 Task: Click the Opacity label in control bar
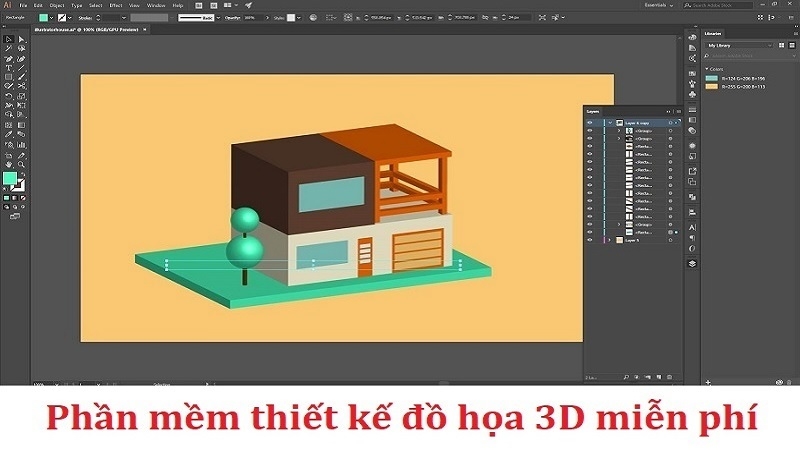coord(232,18)
